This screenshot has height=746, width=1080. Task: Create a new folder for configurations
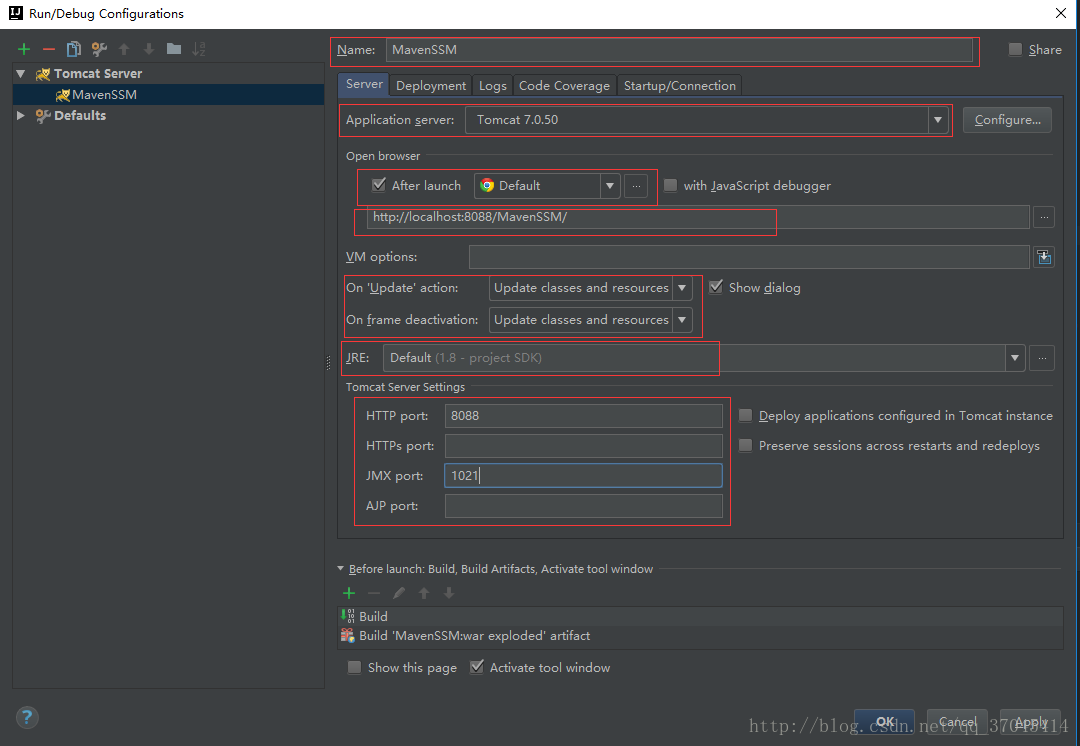pyautogui.click(x=174, y=49)
